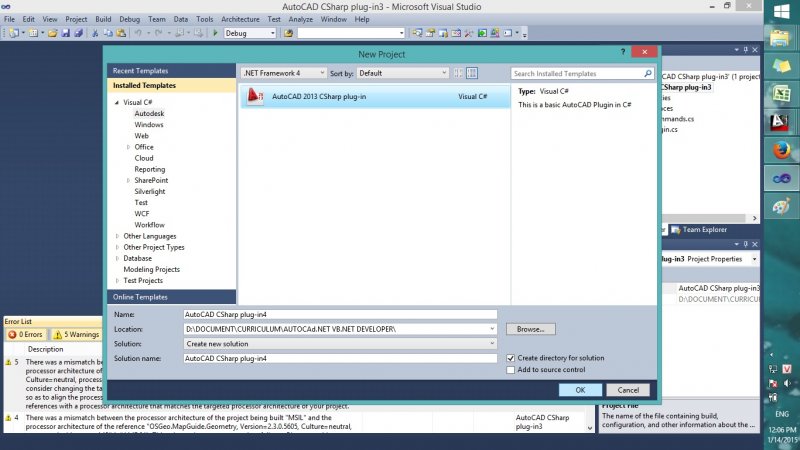Image resolution: width=800 pixels, height=450 pixels.
Task: Open the Project menu
Action: pyautogui.click(x=76, y=19)
